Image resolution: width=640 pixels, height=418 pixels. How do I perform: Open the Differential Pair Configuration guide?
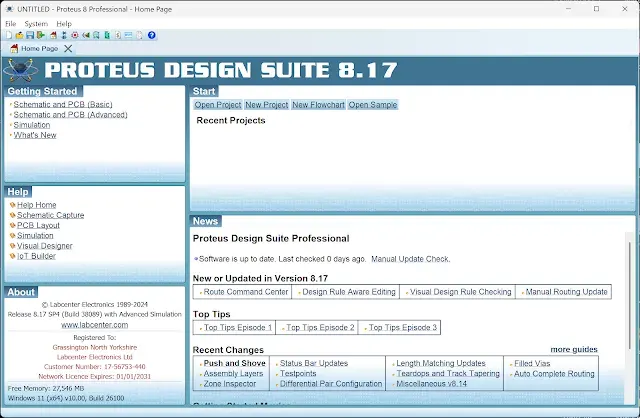tap(331, 384)
